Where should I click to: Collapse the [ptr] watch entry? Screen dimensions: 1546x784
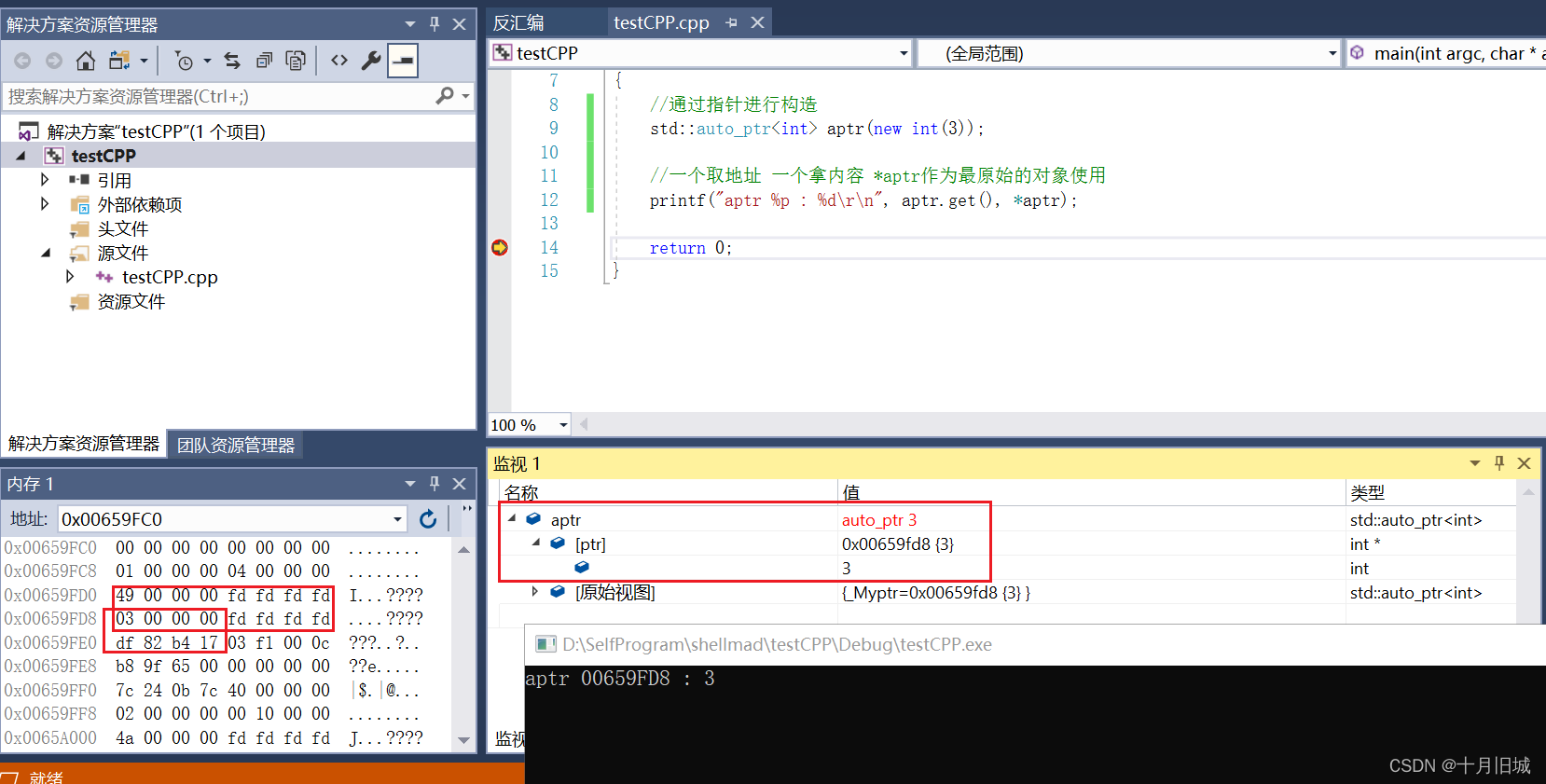535,543
